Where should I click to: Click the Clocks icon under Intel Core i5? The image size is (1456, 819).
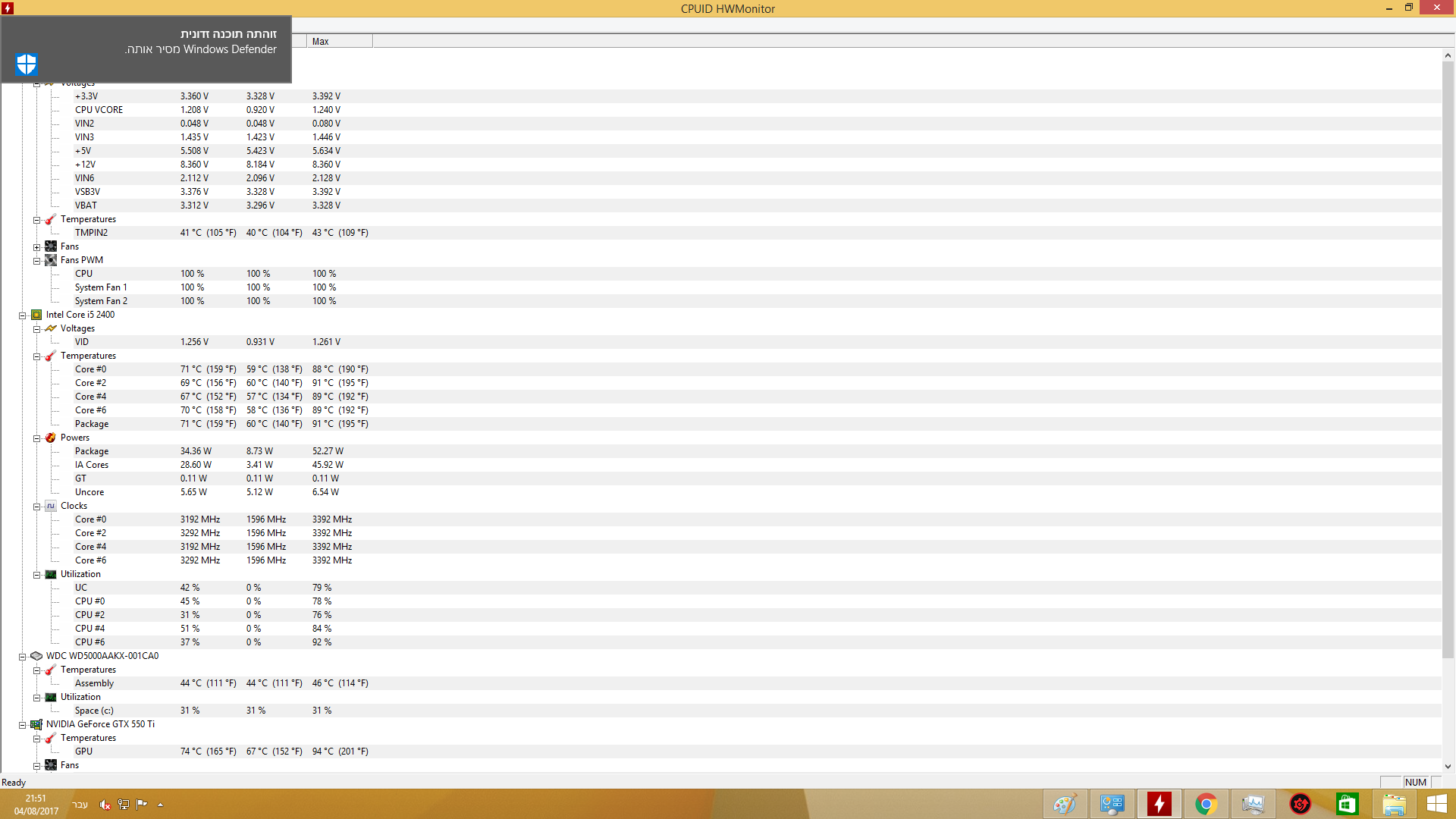[50, 506]
